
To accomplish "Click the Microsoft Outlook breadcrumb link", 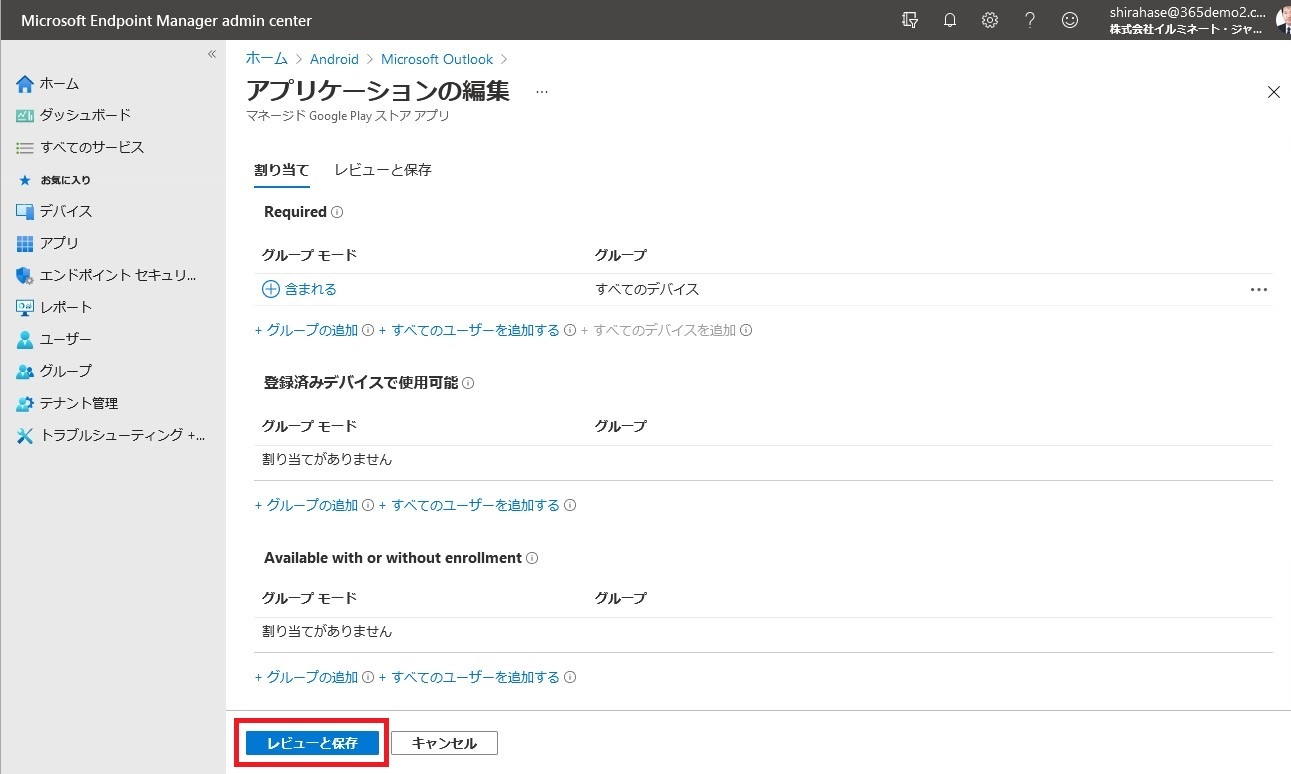I will (437, 59).
